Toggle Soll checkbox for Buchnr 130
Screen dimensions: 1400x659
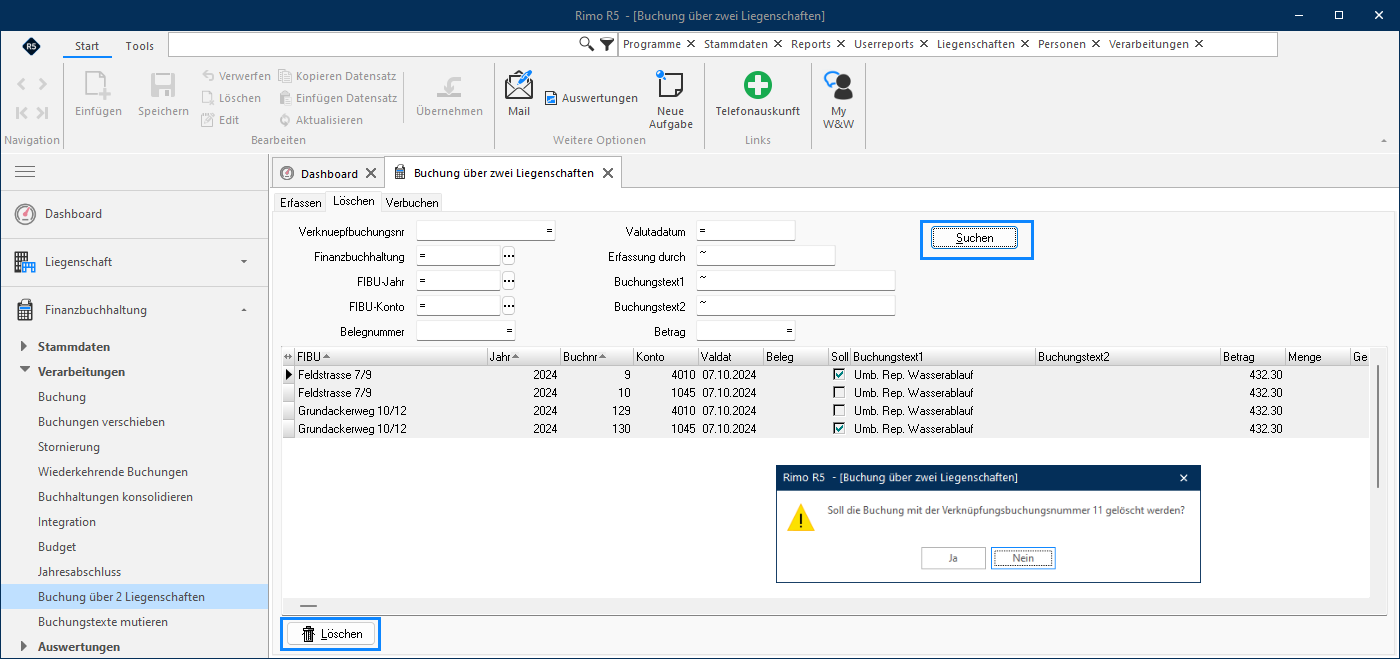point(839,428)
